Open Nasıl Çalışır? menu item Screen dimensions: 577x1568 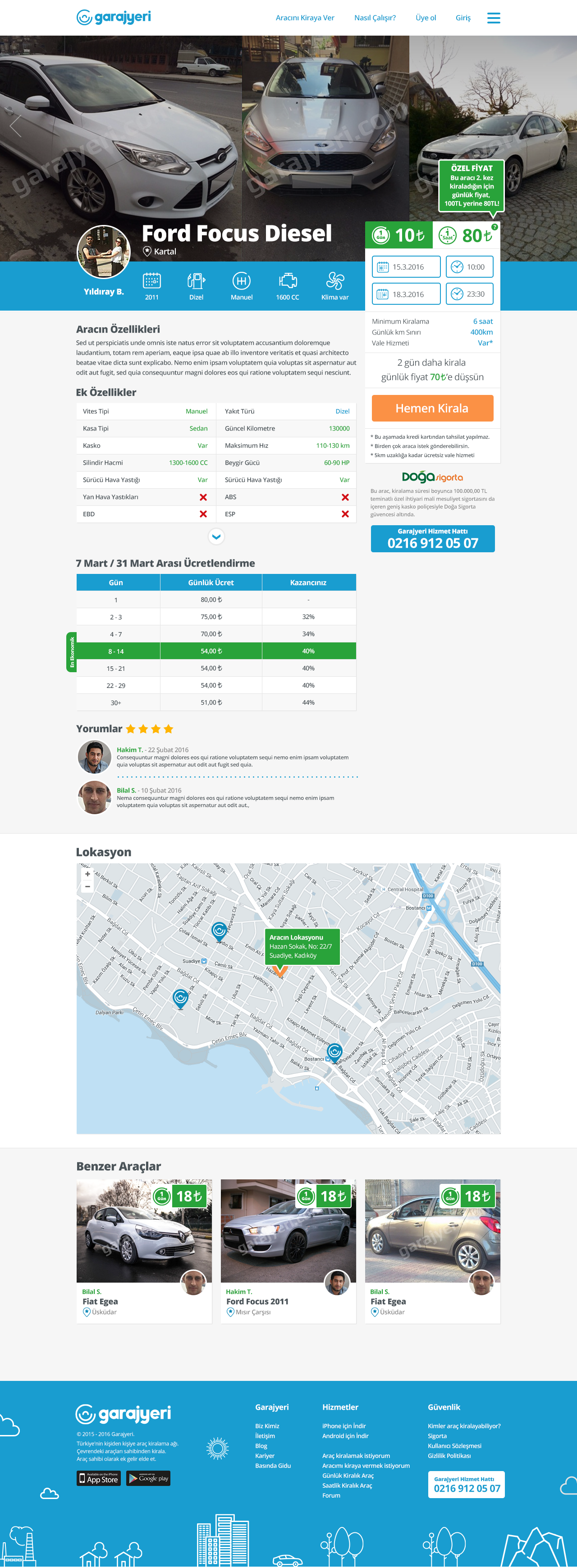pos(375,18)
